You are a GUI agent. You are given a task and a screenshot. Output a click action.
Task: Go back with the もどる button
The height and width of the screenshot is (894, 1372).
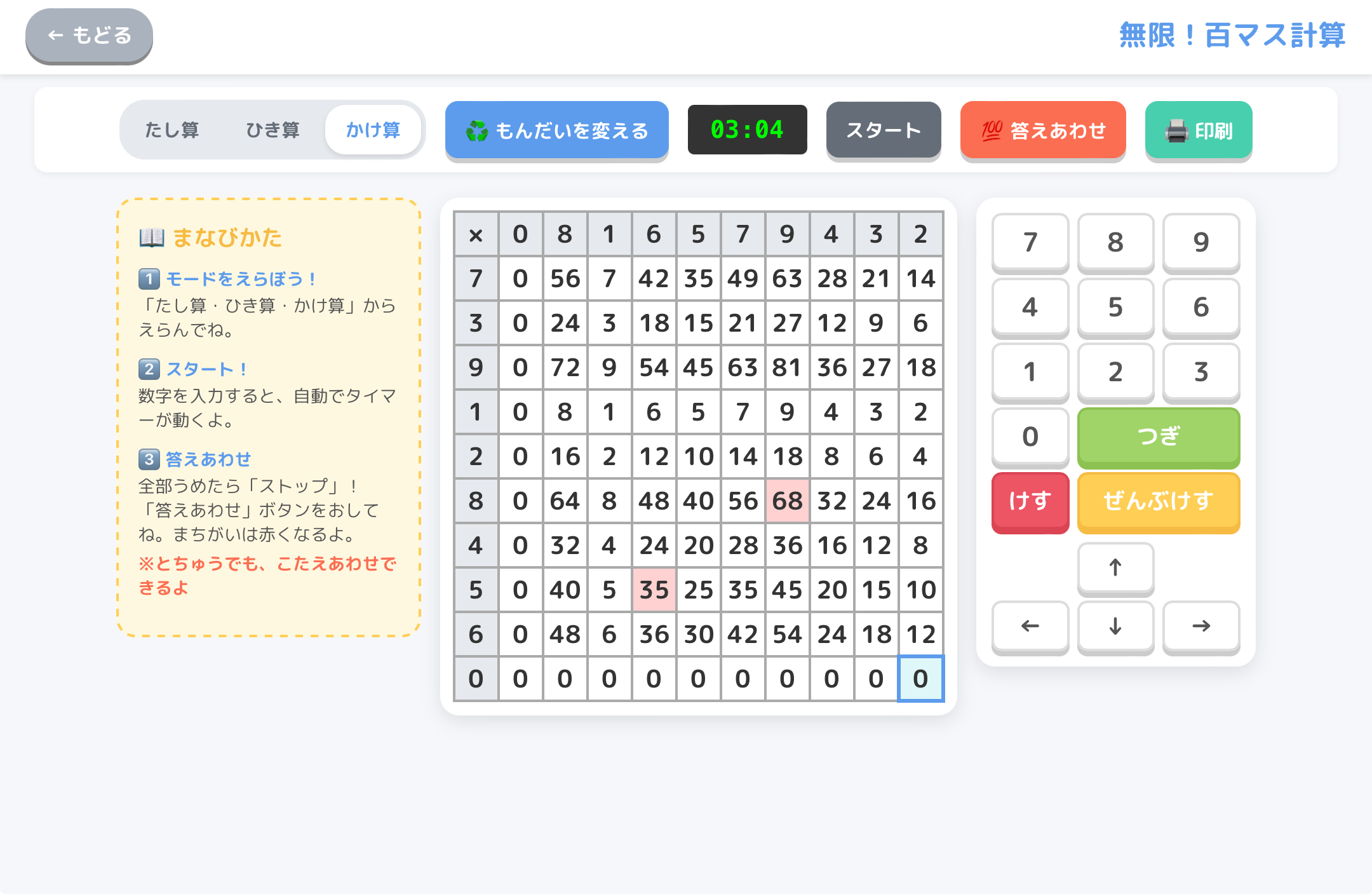click(x=89, y=36)
